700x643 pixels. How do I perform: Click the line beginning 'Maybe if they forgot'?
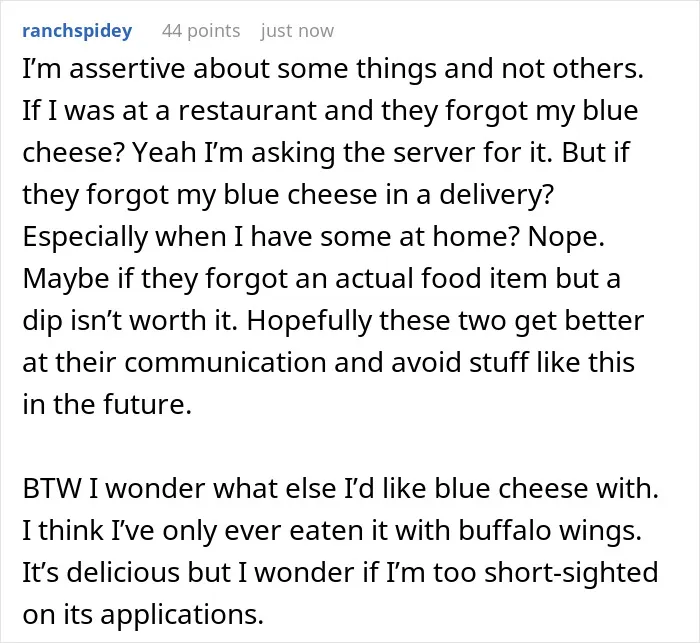click(321, 279)
